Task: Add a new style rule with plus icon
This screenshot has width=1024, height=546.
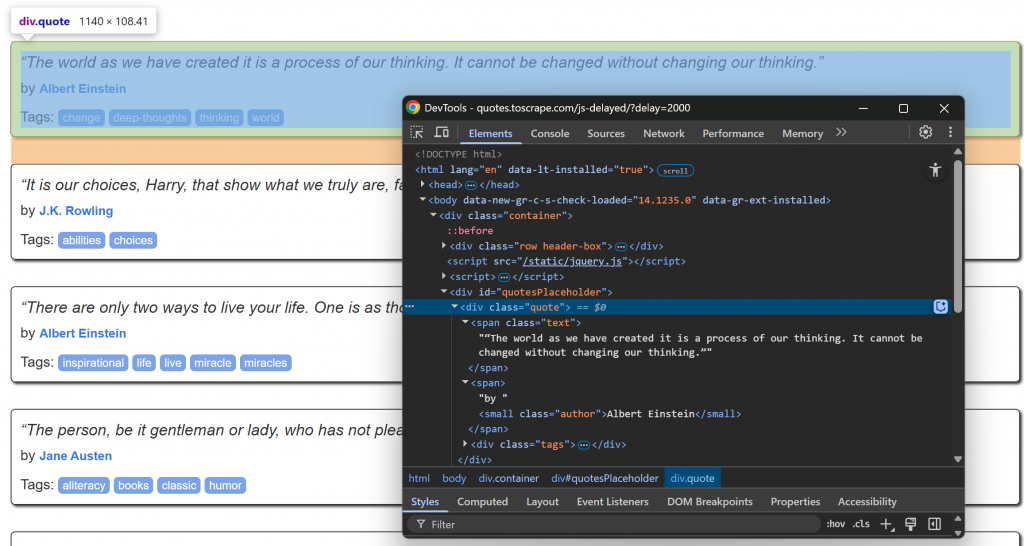Action: [x=886, y=524]
